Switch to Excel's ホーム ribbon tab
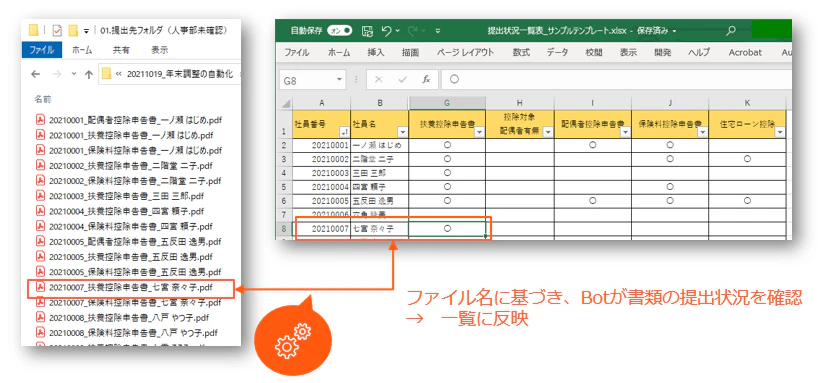 click(x=339, y=52)
